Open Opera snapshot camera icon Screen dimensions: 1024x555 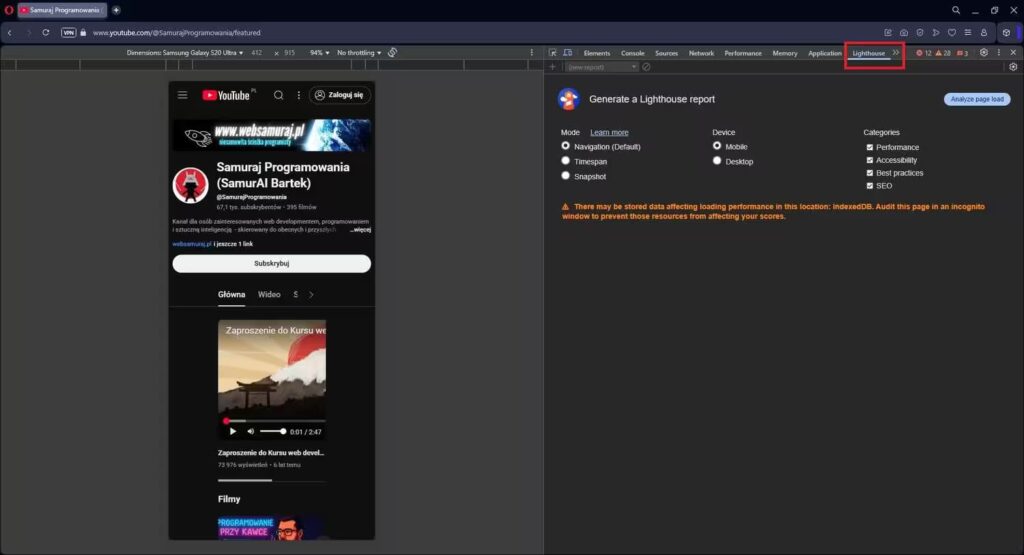tap(904, 33)
